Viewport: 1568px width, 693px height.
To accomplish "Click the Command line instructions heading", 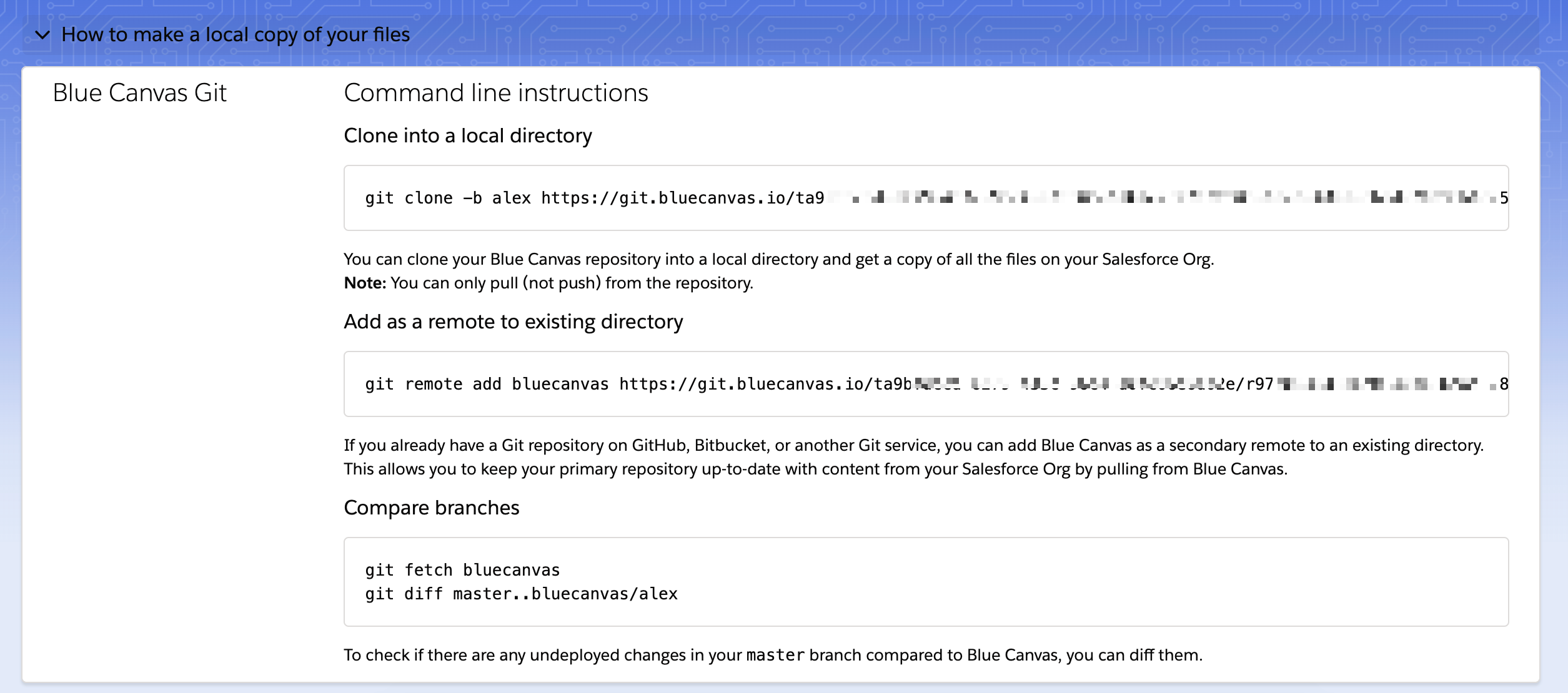I will pos(495,93).
